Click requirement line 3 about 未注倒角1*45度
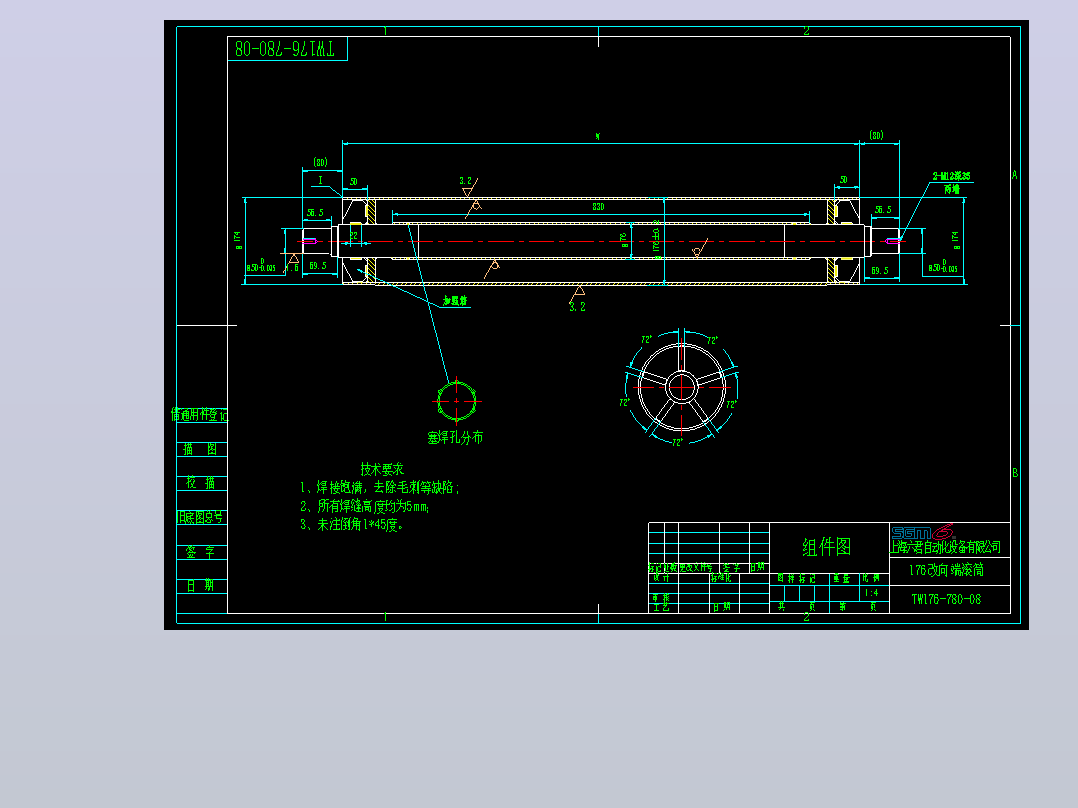 (x=351, y=525)
